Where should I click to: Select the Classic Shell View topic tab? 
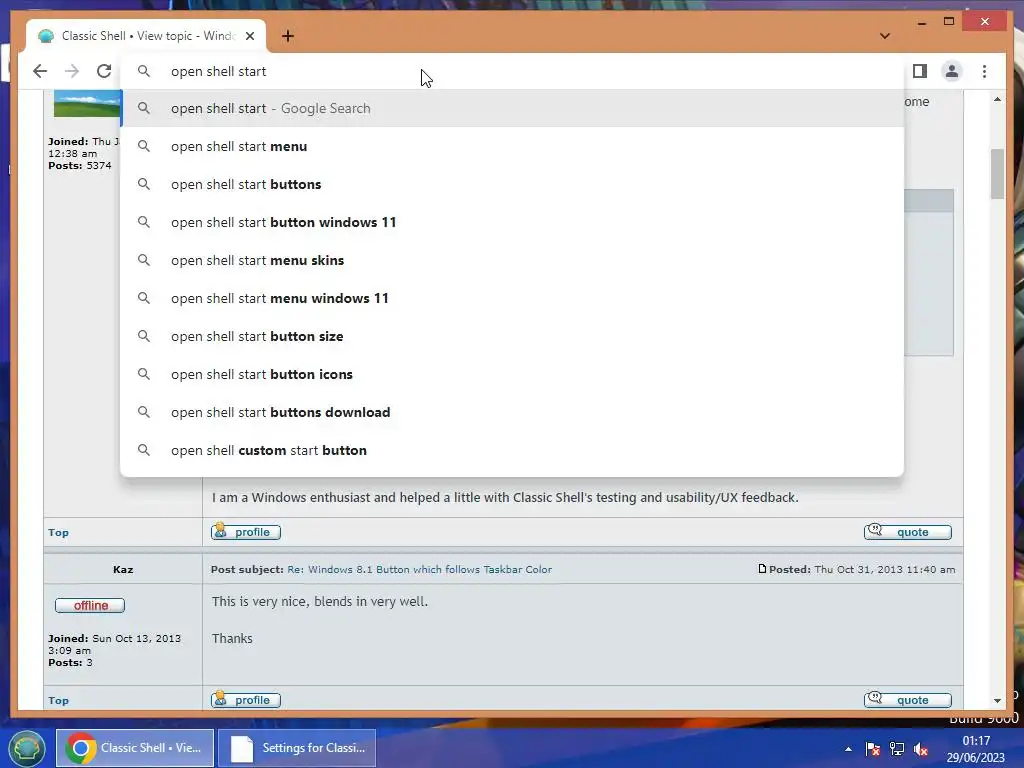coord(146,36)
